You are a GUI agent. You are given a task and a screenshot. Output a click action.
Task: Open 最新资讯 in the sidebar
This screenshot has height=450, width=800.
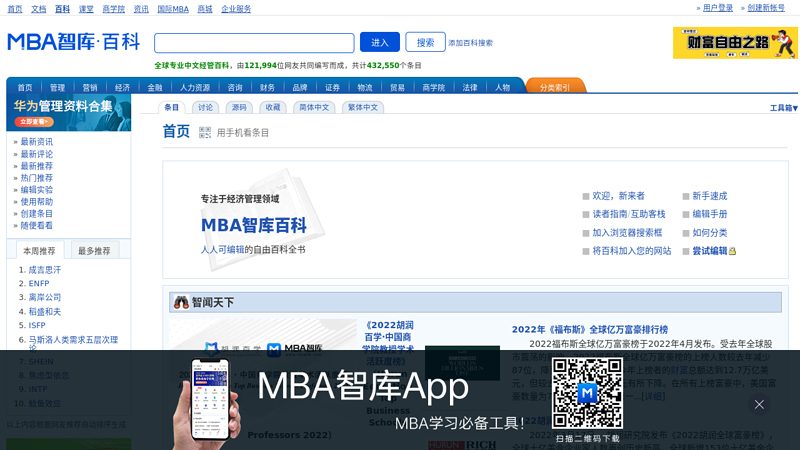tap(37, 142)
